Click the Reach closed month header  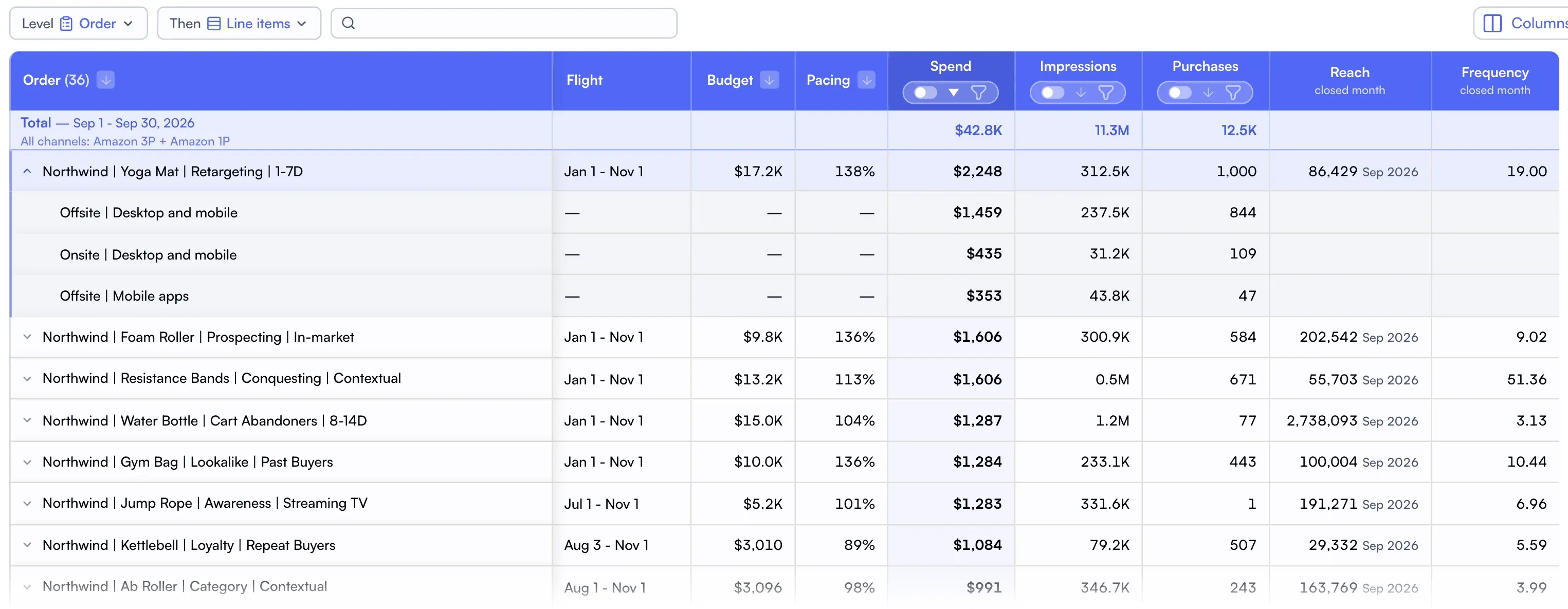pyautogui.click(x=1350, y=80)
